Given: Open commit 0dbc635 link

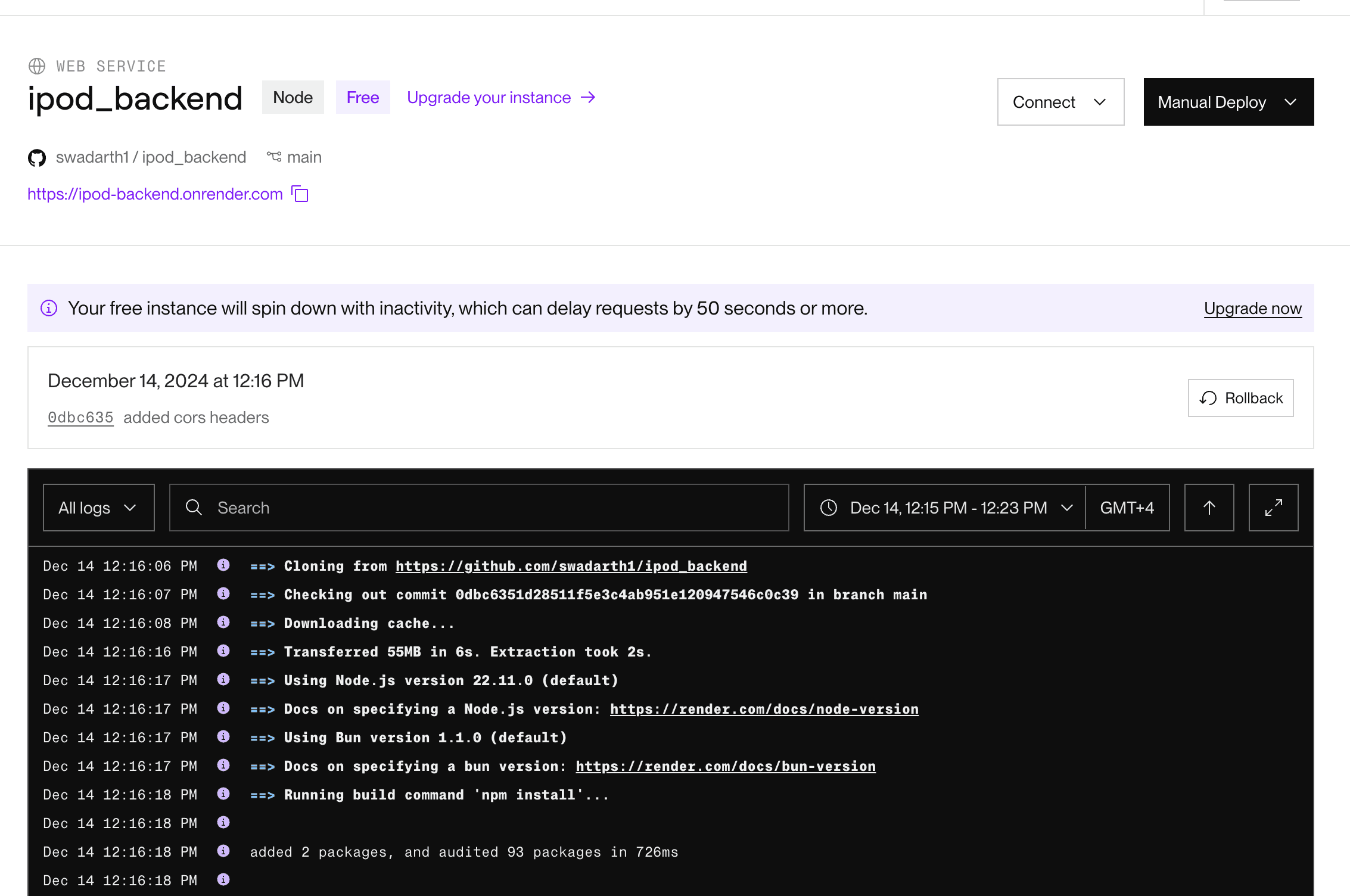Looking at the screenshot, I should coord(80,418).
